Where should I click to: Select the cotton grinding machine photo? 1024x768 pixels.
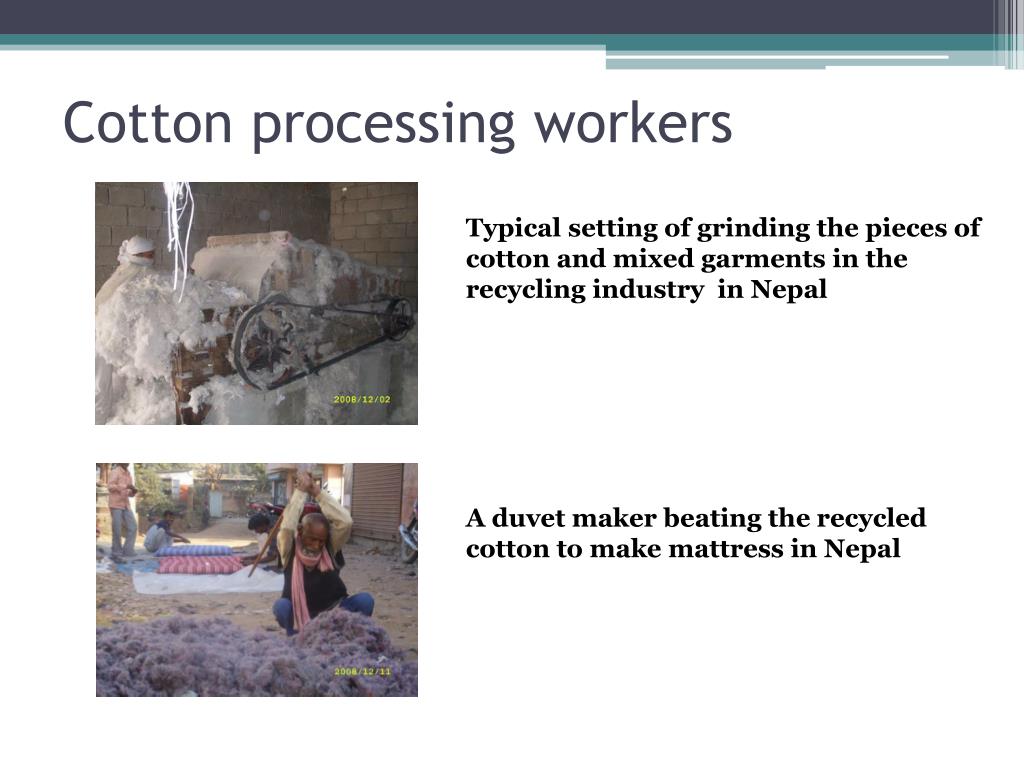point(257,303)
